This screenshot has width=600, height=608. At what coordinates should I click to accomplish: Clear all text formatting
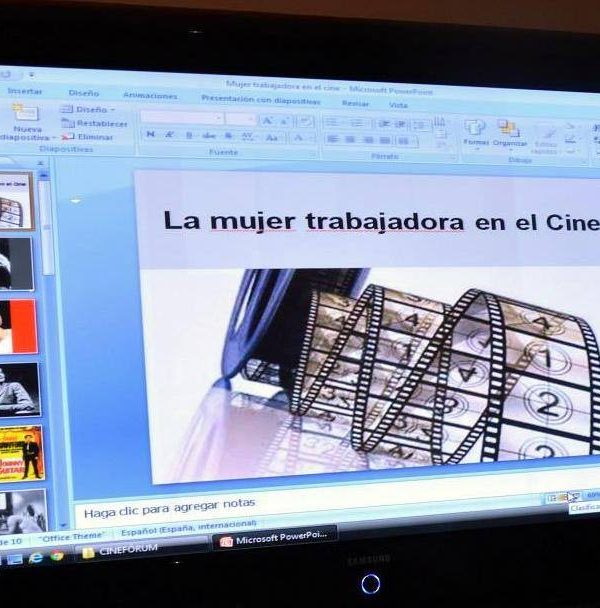pos(305,122)
